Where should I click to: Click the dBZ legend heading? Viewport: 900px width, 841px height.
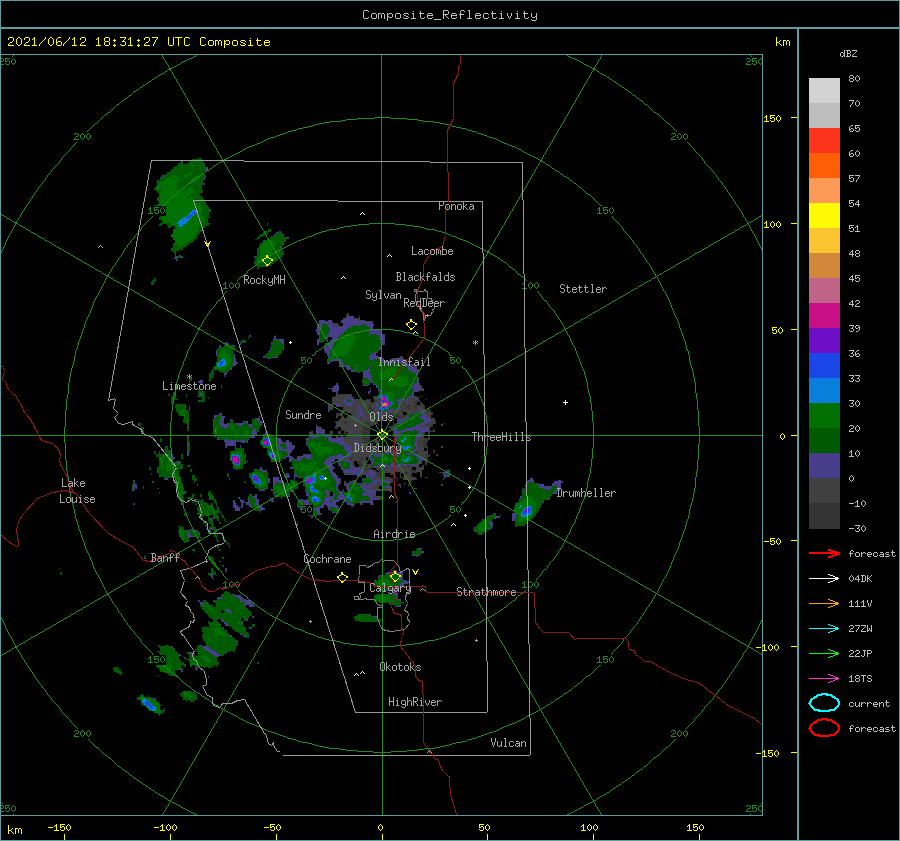coord(848,53)
